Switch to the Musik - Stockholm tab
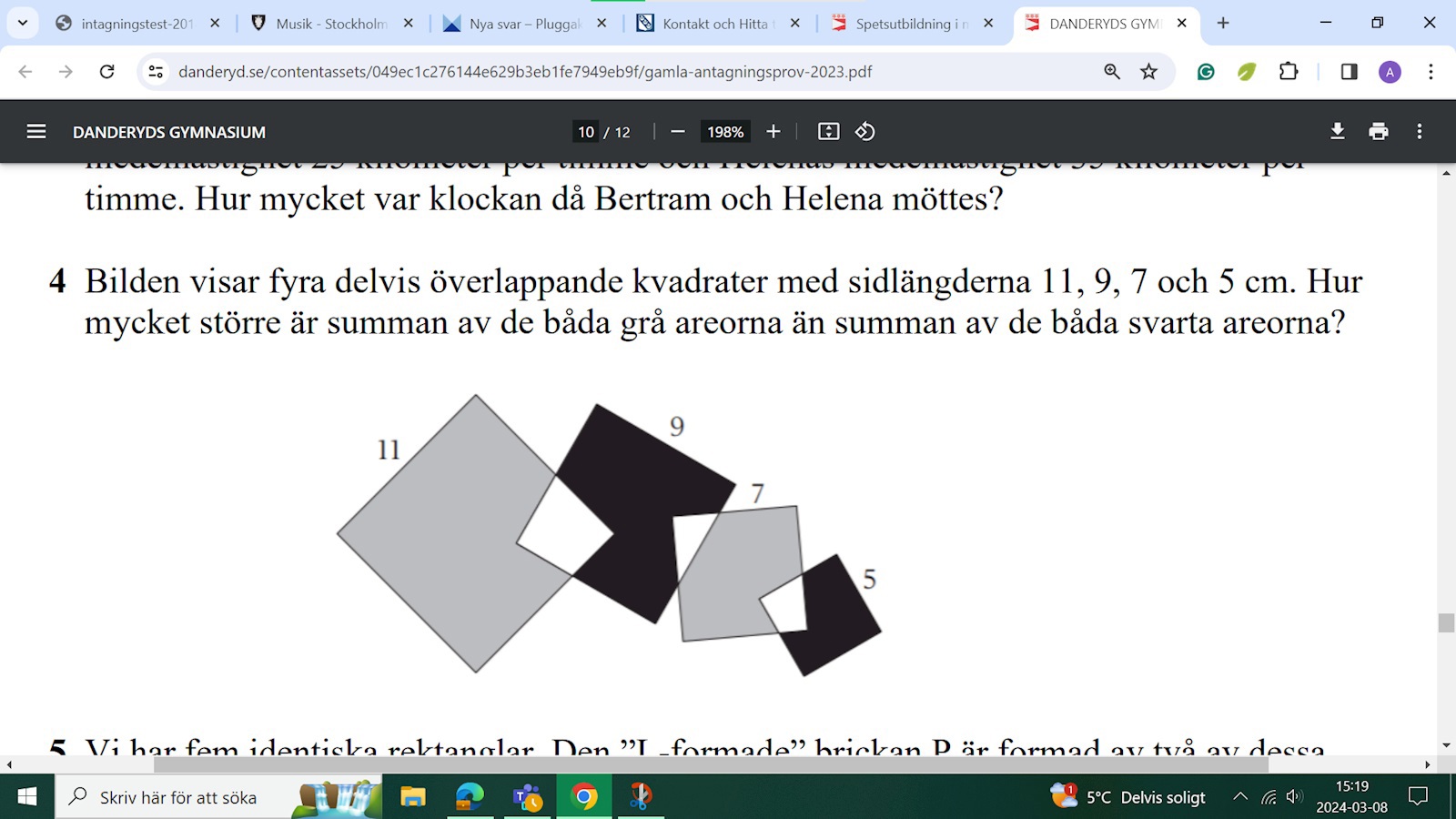1456x819 pixels. pyautogui.click(x=331, y=24)
